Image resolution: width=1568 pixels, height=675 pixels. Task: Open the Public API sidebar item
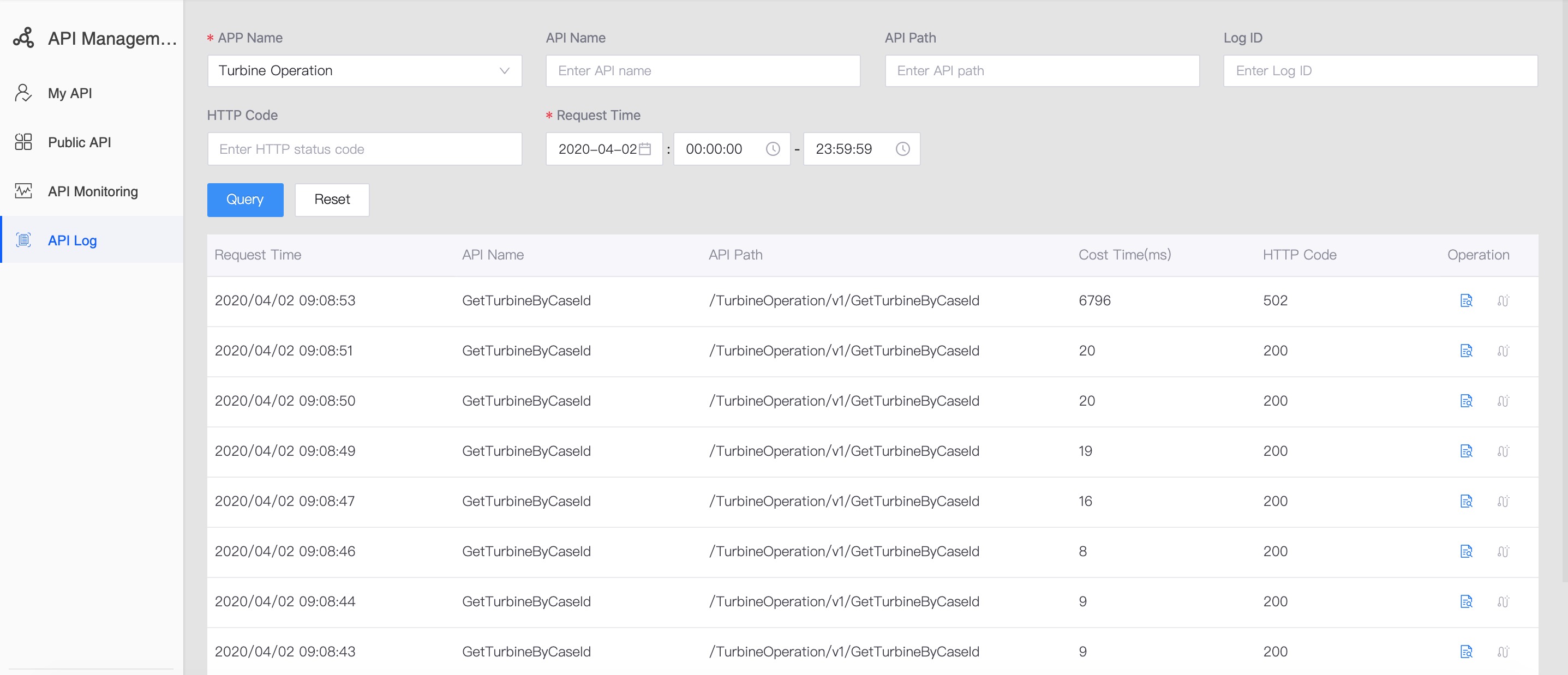point(91,142)
